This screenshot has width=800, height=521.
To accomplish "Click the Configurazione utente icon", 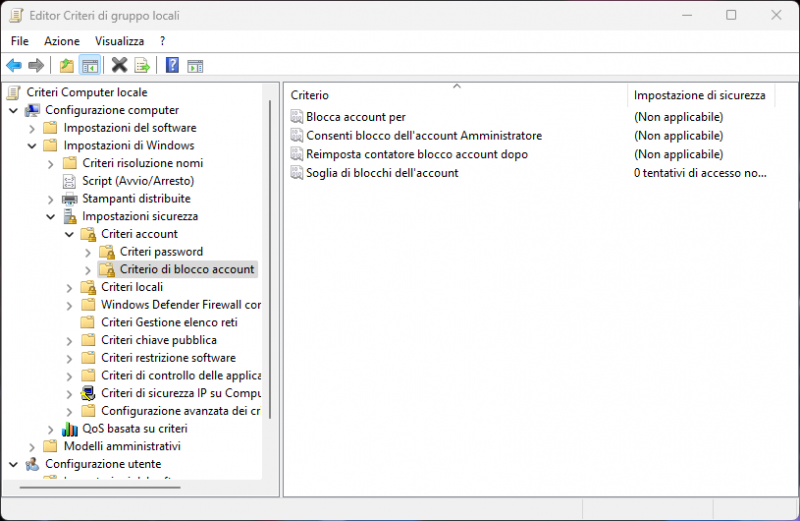I will (x=33, y=464).
